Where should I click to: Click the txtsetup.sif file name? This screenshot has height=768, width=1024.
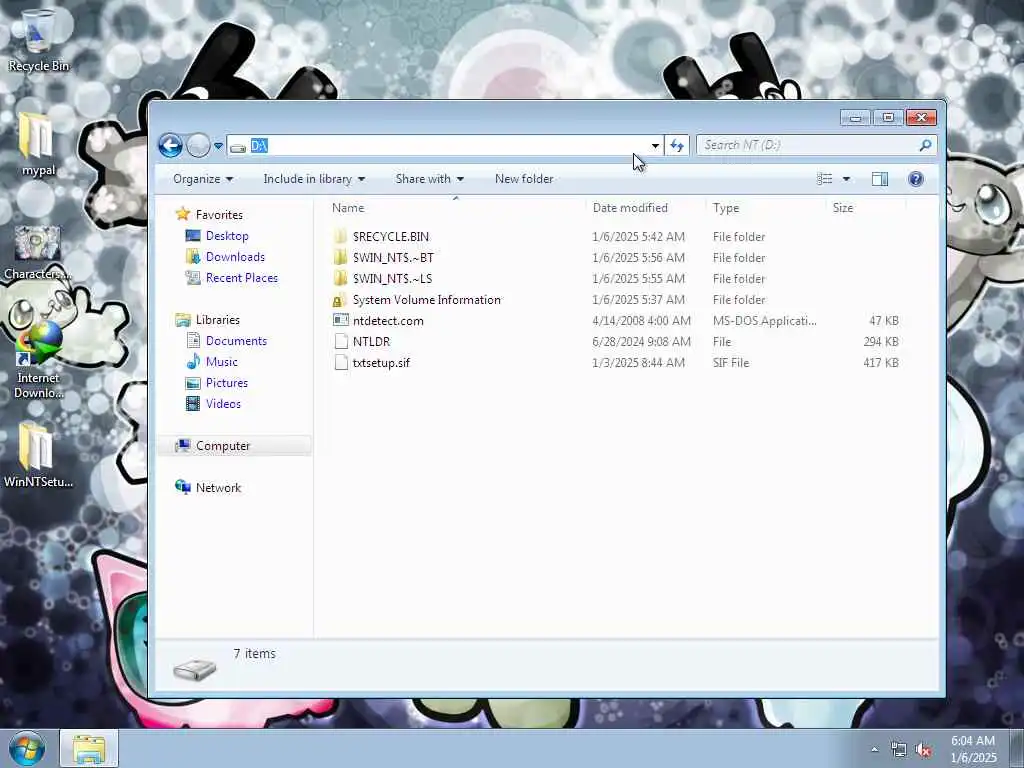(381, 362)
